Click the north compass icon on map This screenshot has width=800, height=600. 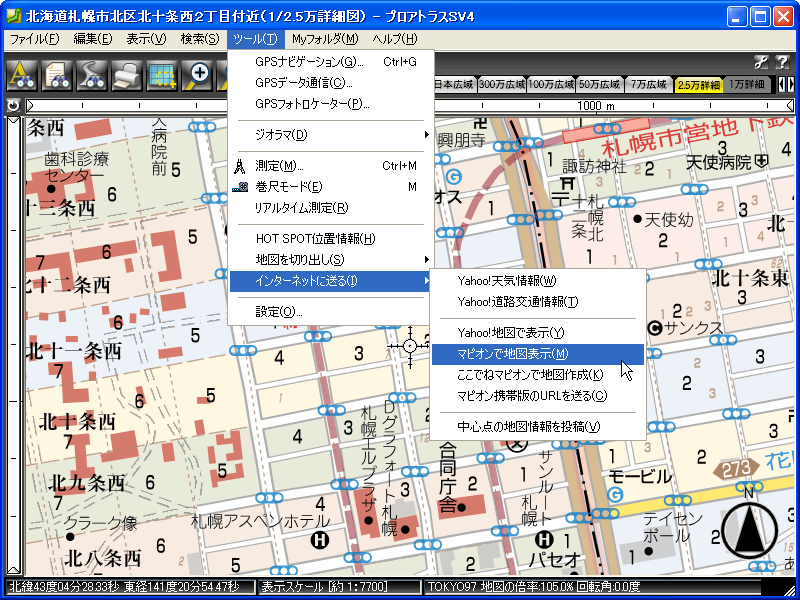tap(749, 528)
